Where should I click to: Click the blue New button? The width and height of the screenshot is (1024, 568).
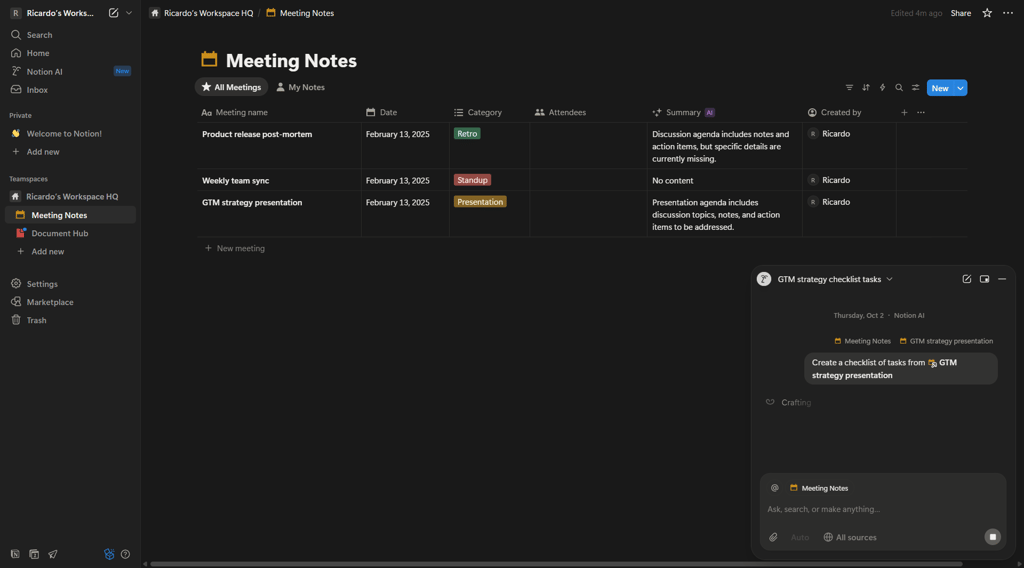(940, 88)
